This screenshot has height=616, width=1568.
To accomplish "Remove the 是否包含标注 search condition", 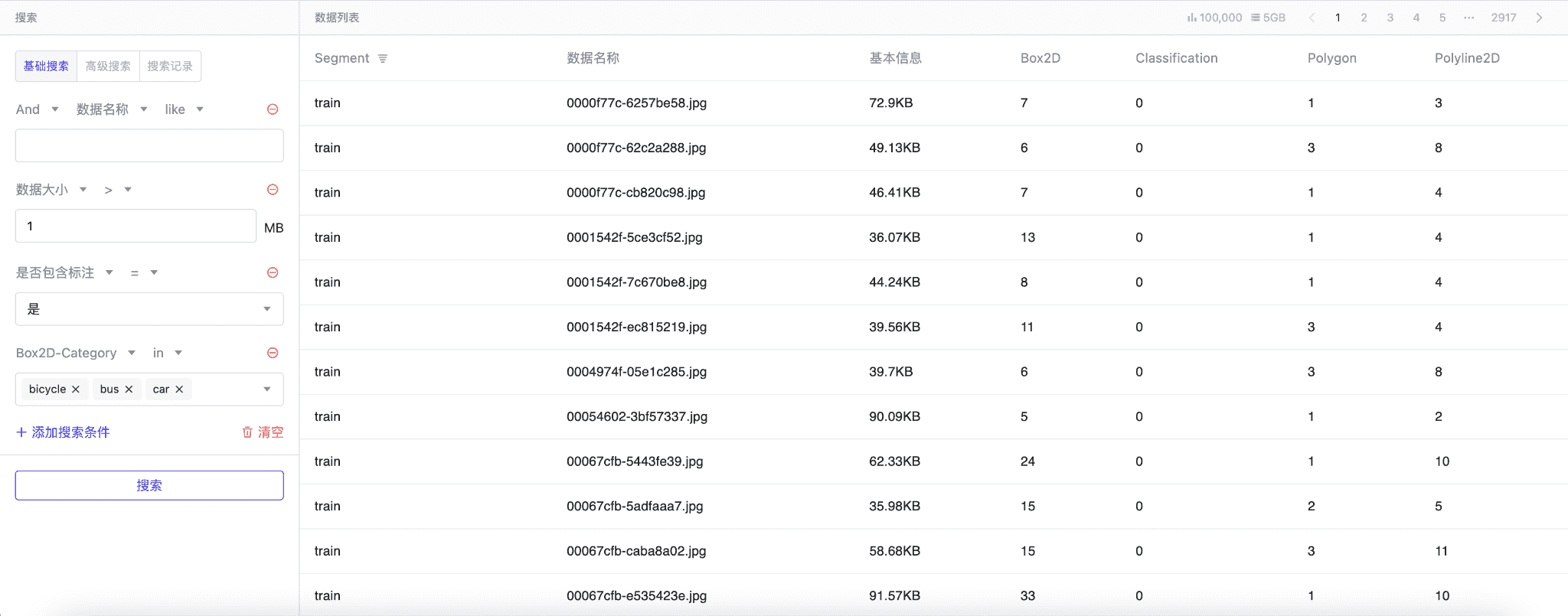I will (273, 272).
